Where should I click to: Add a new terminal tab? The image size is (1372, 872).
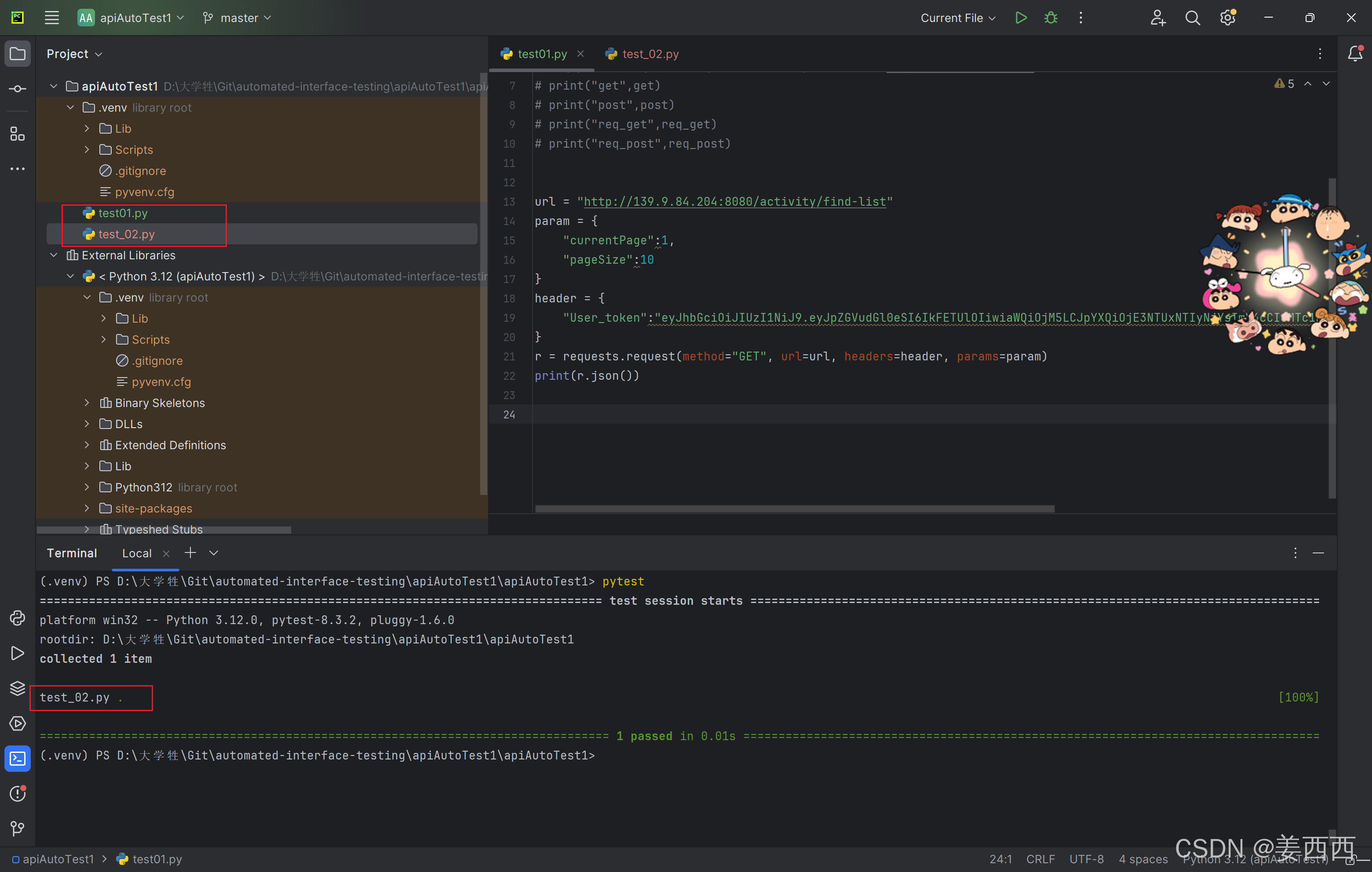[190, 552]
